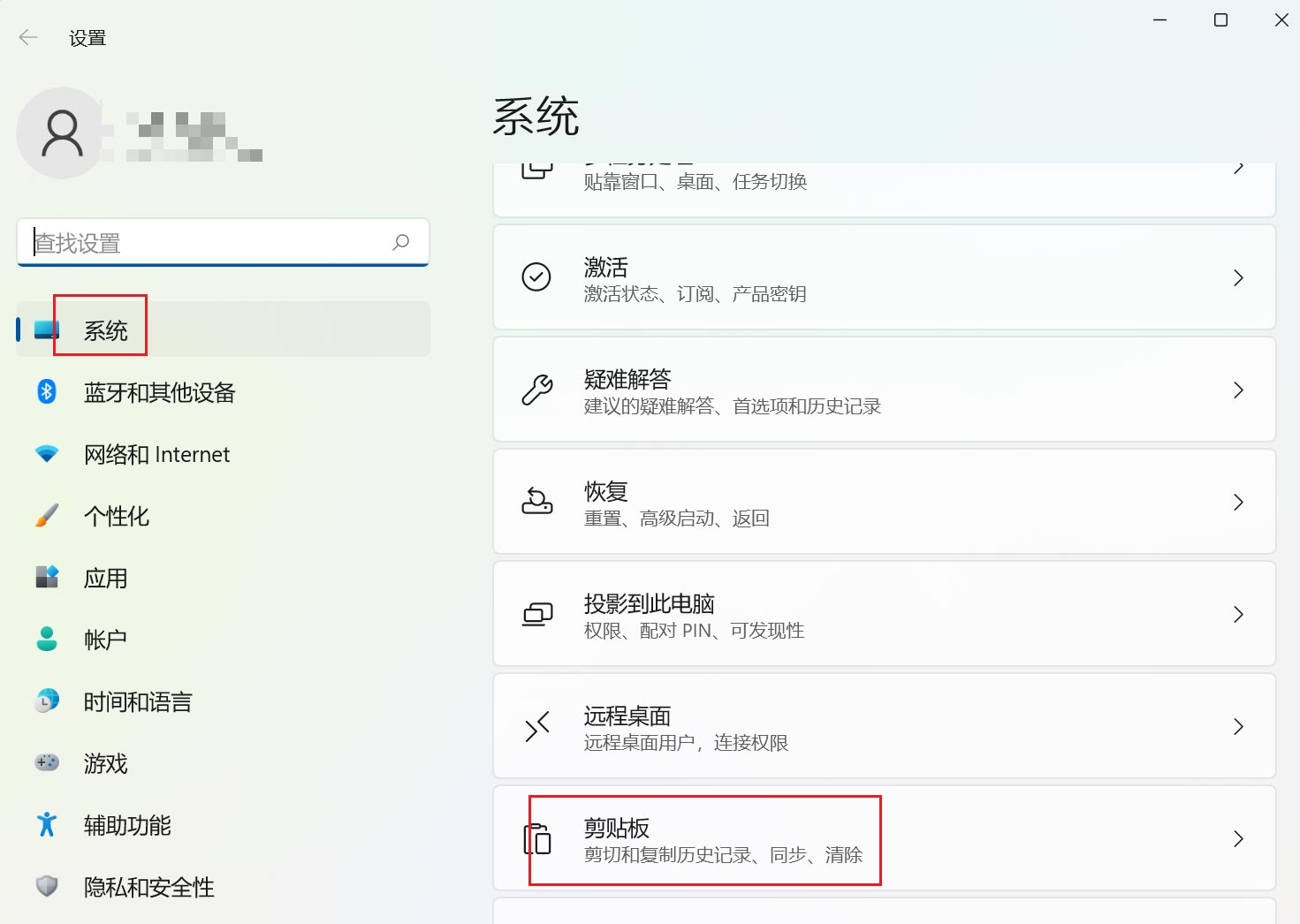Click the Bluetooth icon beside 蓝牙和其他设备
This screenshot has width=1300, height=924.
pyautogui.click(x=46, y=392)
